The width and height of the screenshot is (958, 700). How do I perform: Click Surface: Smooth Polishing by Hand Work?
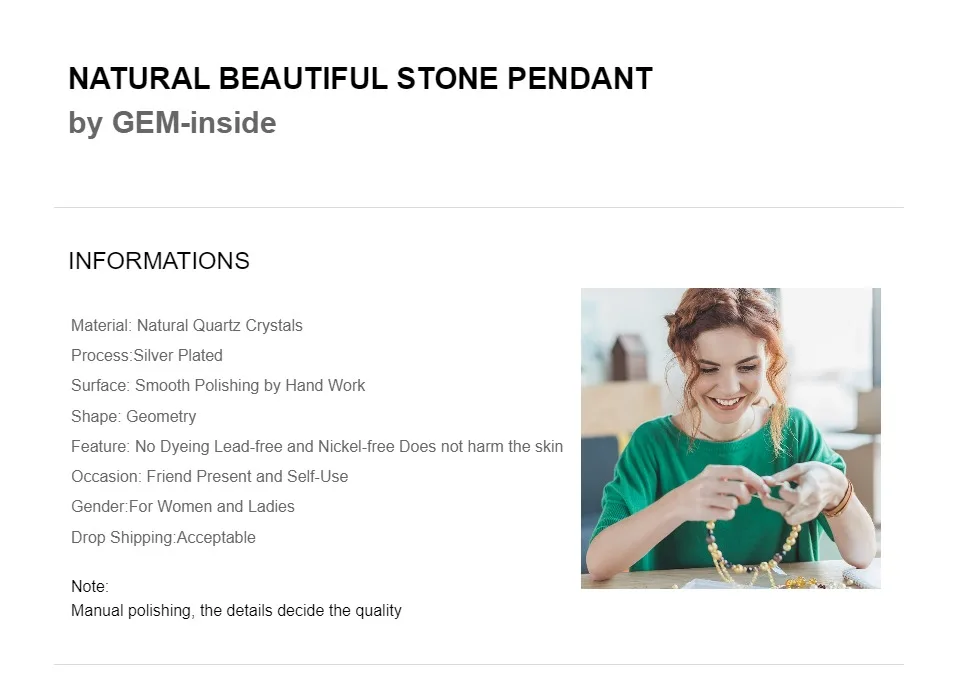(x=218, y=385)
